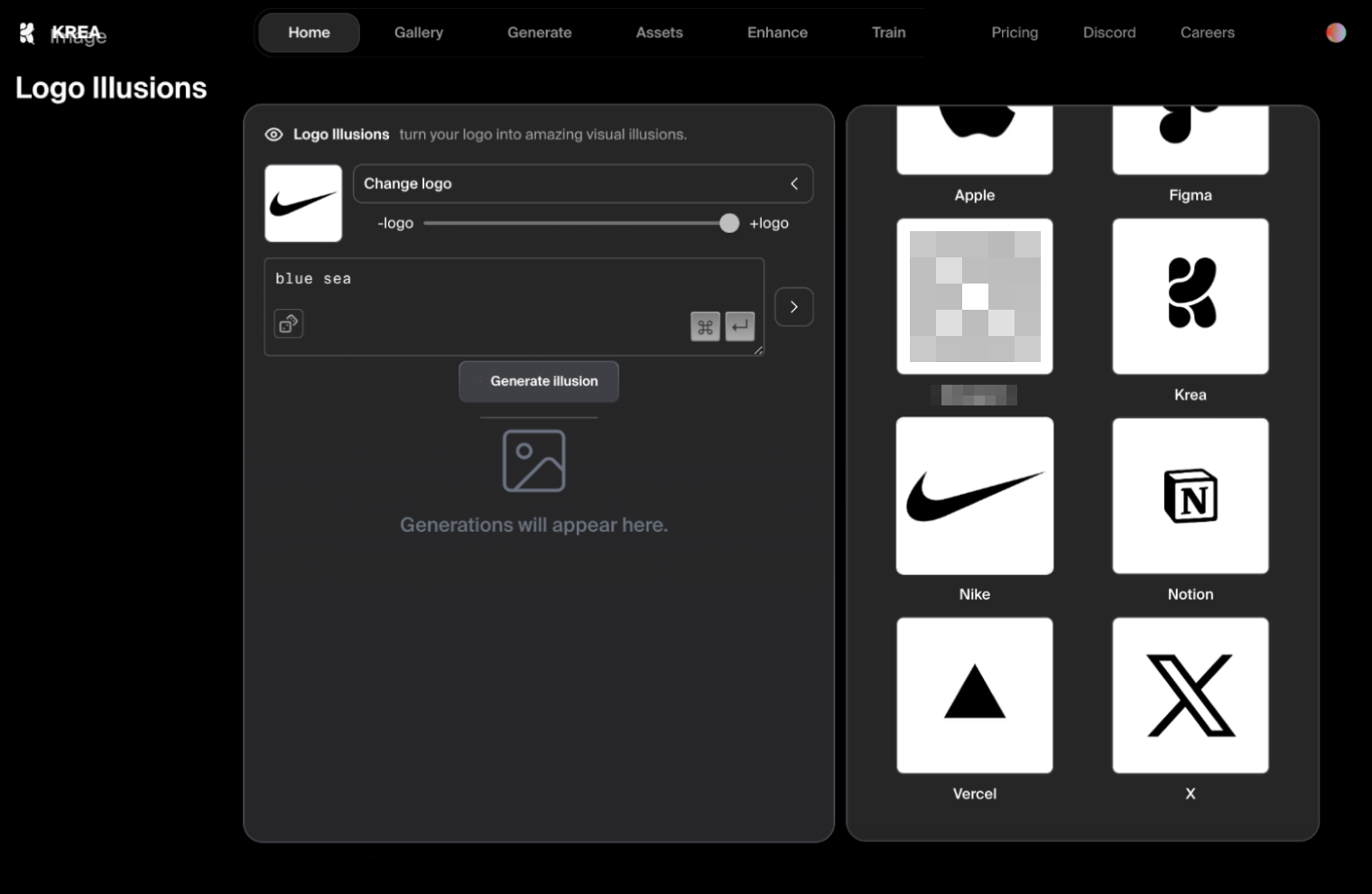Image resolution: width=1372 pixels, height=894 pixels.
Task: Click the Vercel label text
Action: tap(975, 794)
